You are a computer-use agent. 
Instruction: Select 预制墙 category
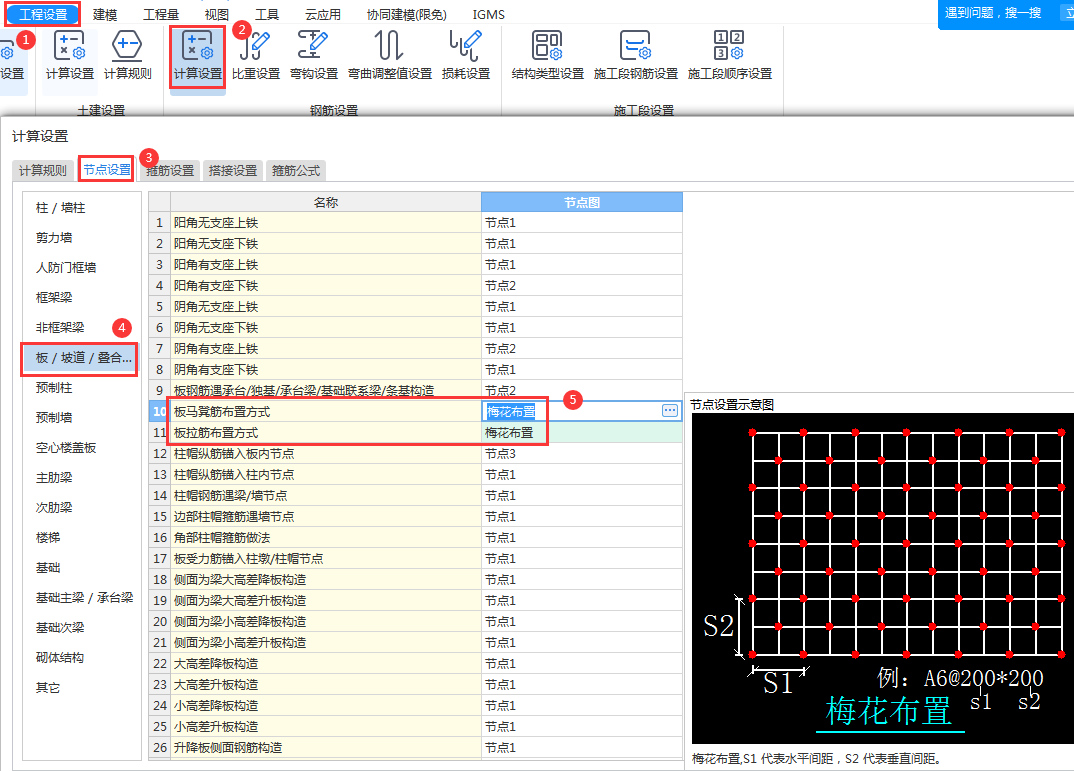tap(54, 418)
